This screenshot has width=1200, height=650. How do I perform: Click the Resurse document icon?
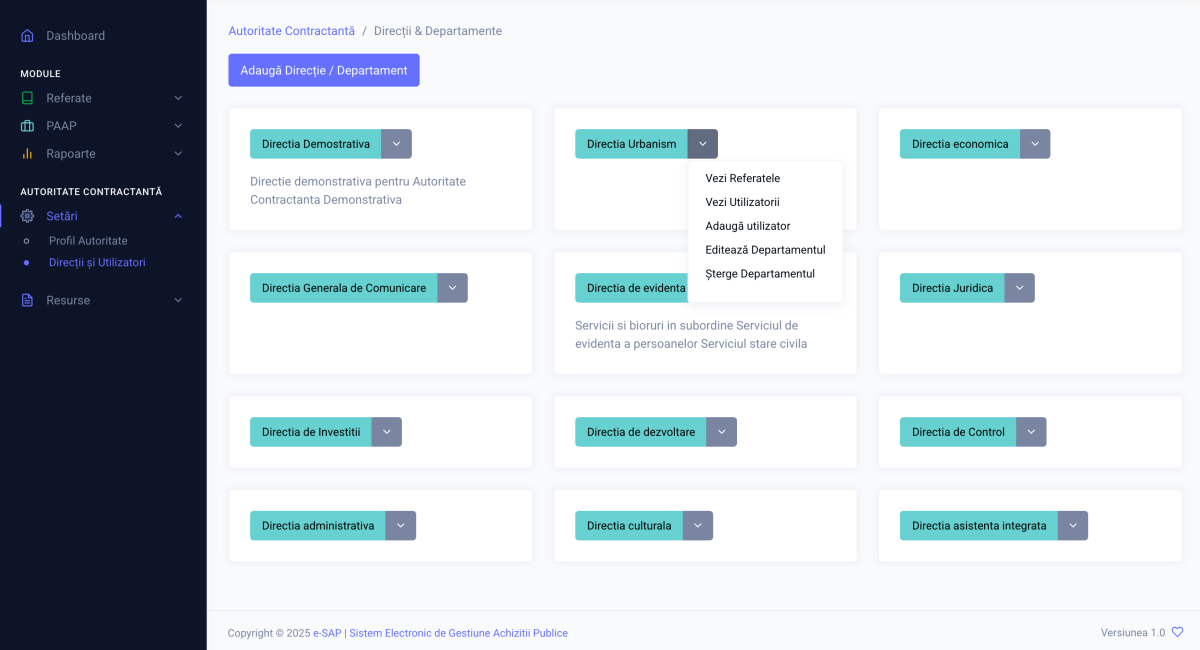pyautogui.click(x=27, y=300)
